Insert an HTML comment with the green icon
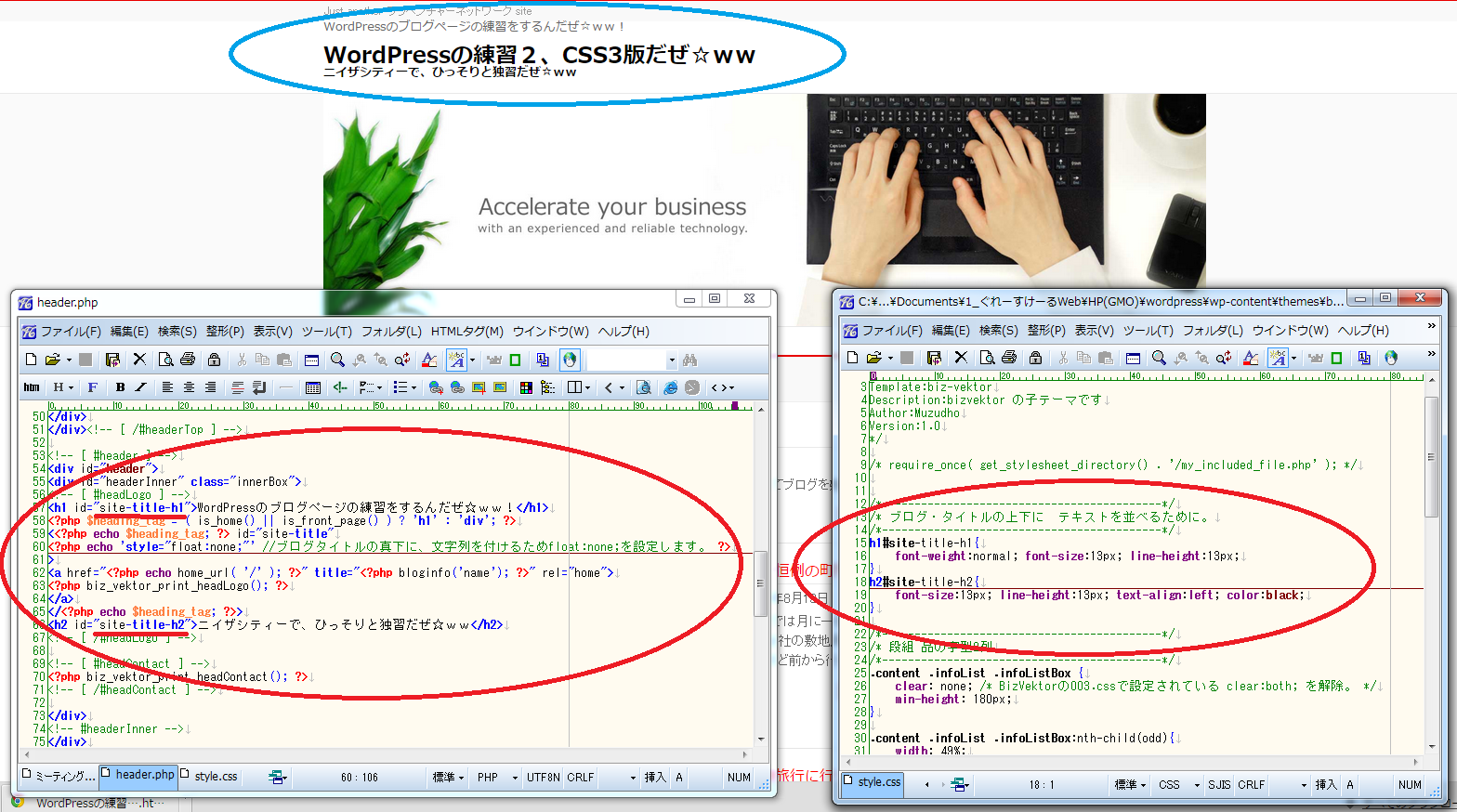 pos(340,387)
